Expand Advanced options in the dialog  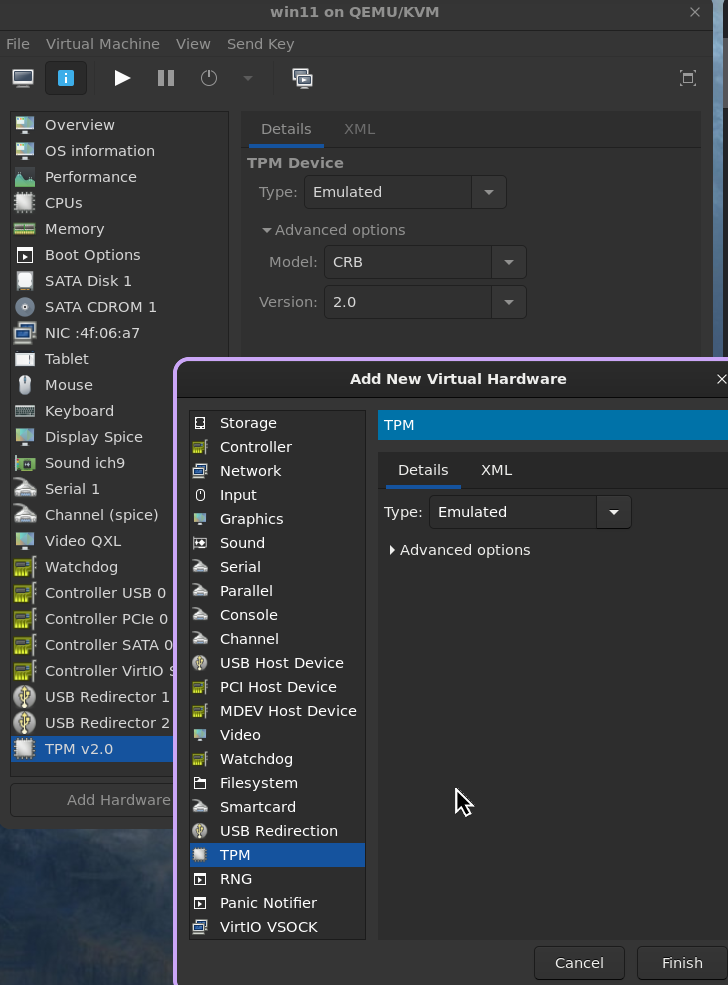pyautogui.click(x=460, y=550)
